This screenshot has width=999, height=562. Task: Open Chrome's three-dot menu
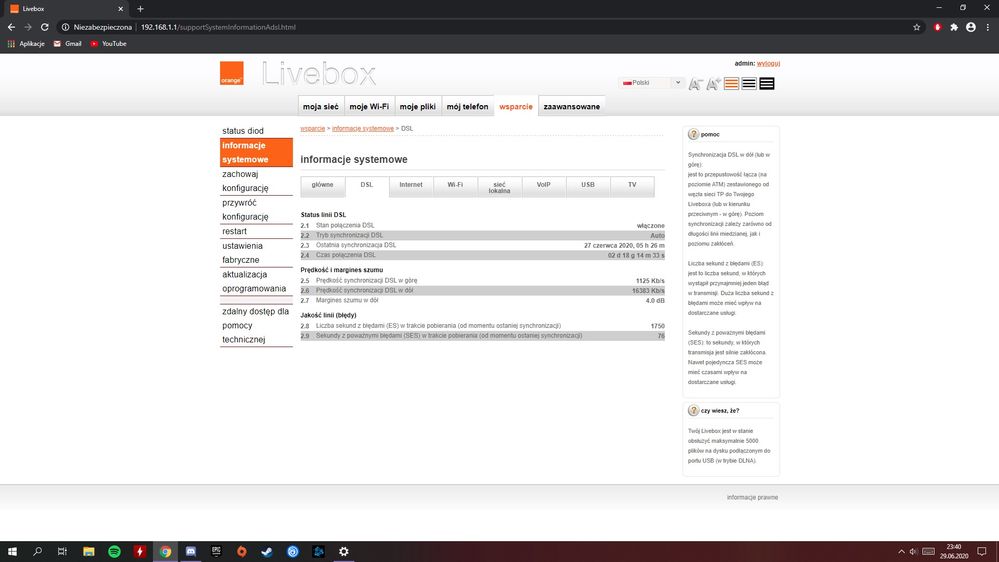click(x=986, y=27)
